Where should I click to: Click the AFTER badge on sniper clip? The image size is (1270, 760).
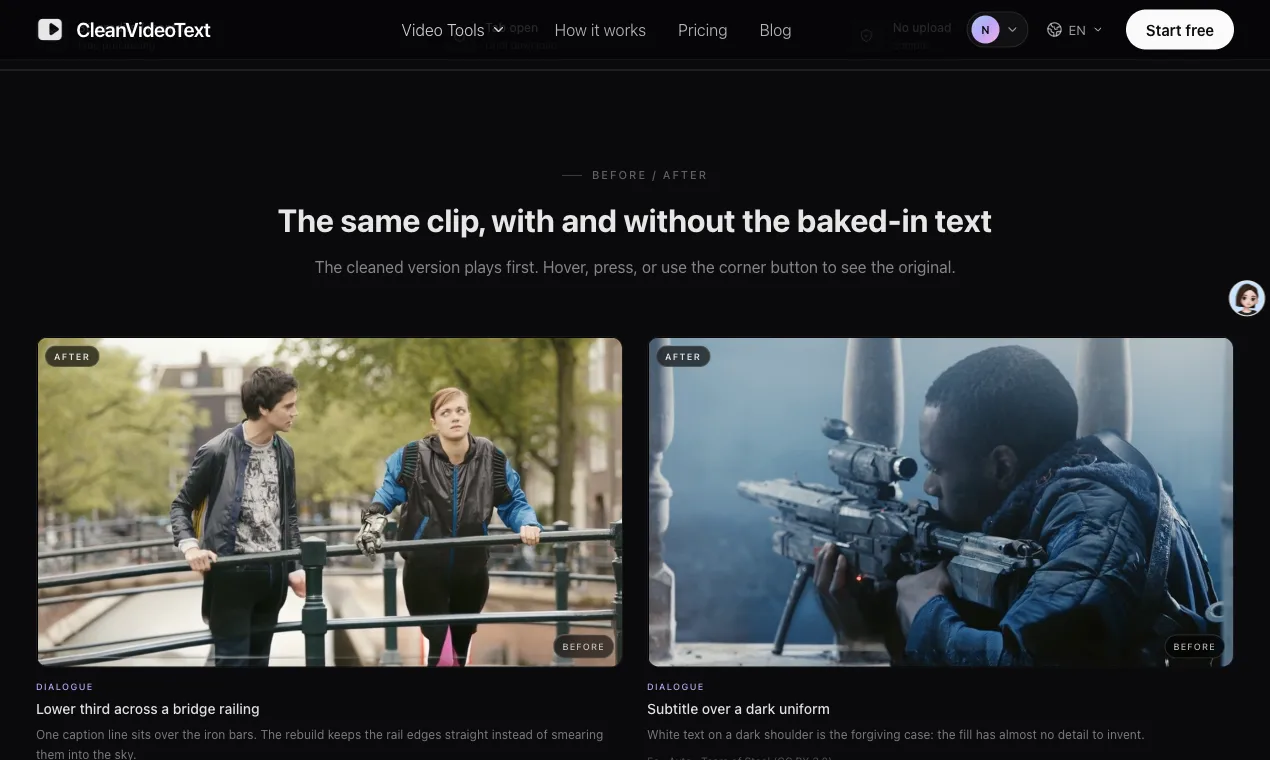pos(683,356)
